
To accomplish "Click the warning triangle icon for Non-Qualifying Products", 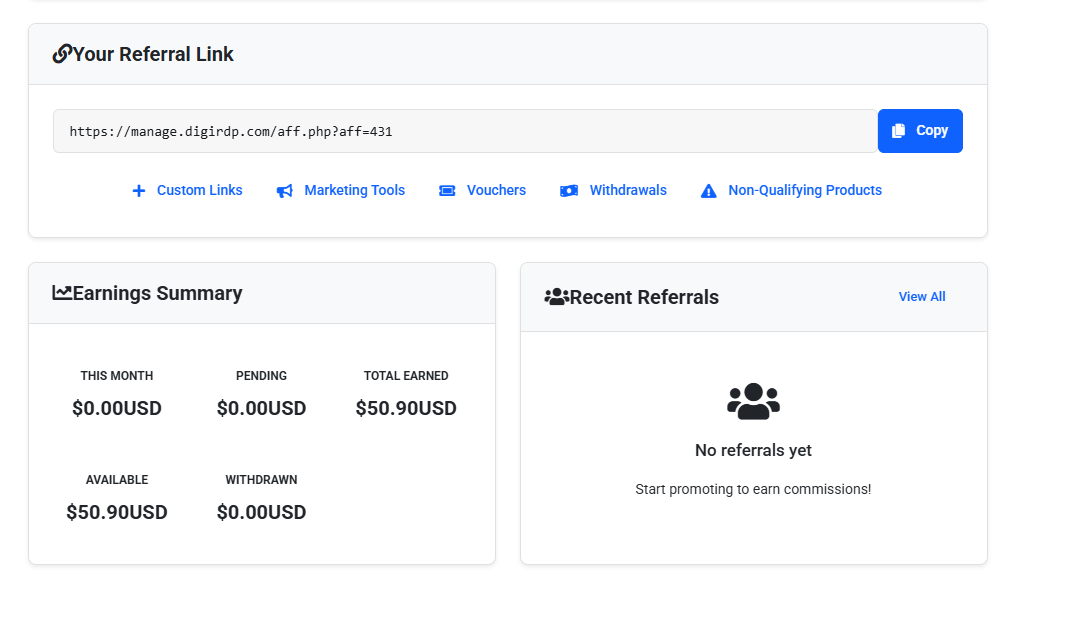I will tap(709, 191).
